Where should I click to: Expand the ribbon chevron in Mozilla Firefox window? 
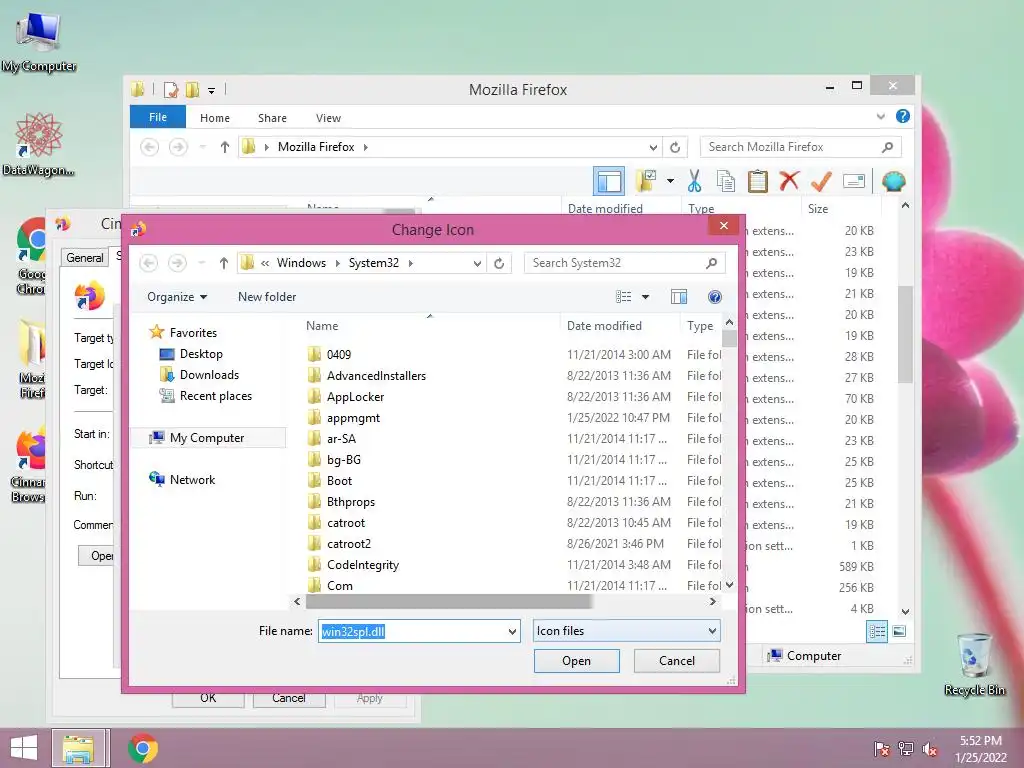pyautogui.click(x=880, y=116)
